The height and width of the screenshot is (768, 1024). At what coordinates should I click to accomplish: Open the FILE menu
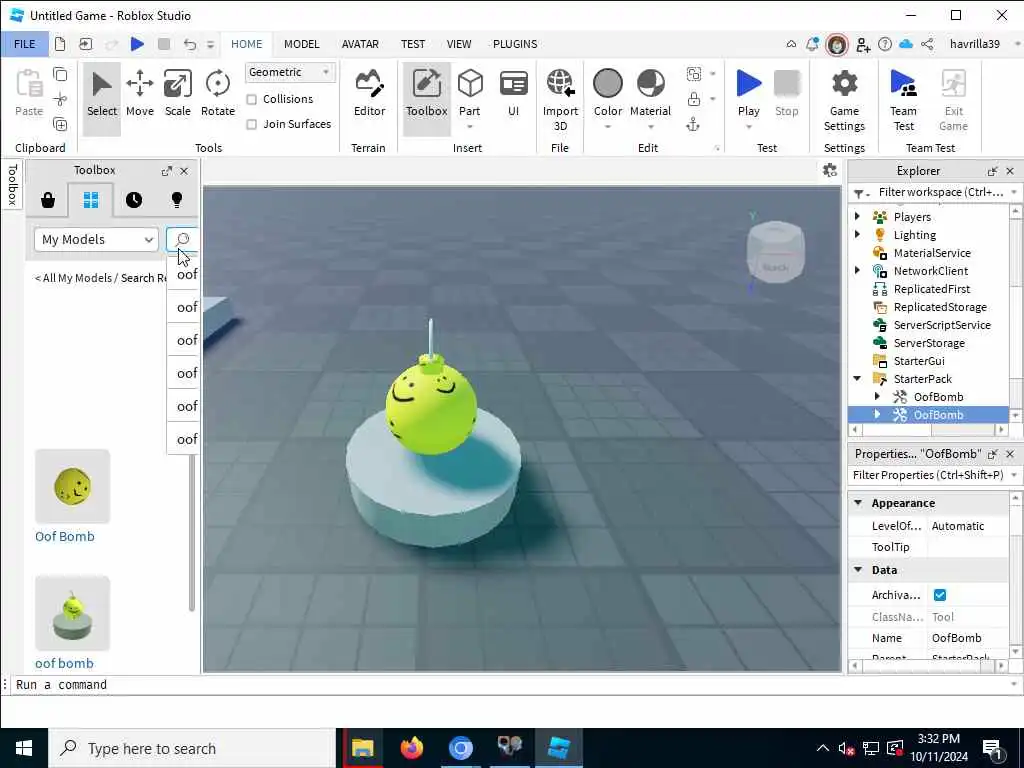point(24,44)
